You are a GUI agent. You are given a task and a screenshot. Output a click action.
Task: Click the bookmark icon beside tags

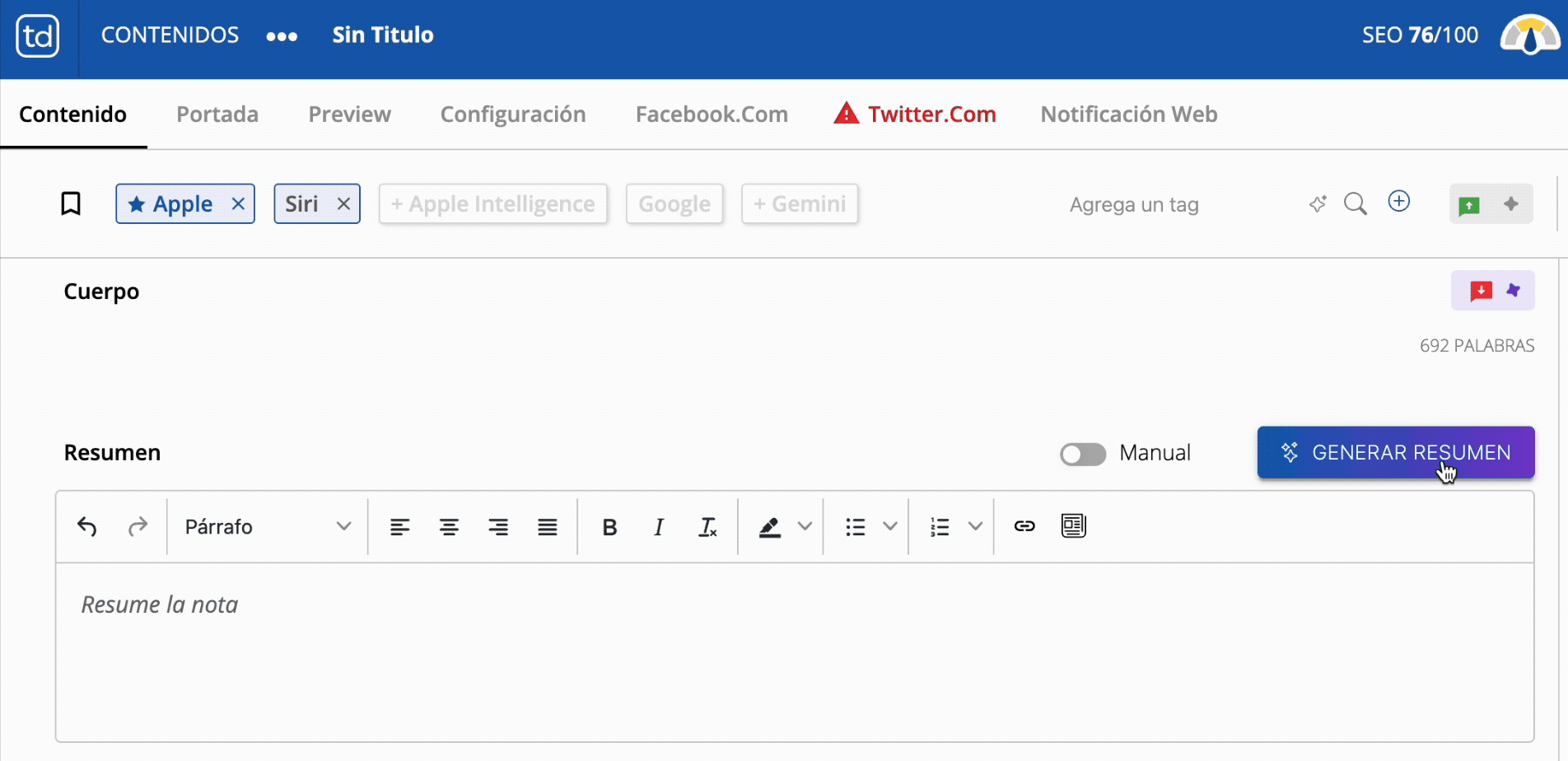click(71, 203)
